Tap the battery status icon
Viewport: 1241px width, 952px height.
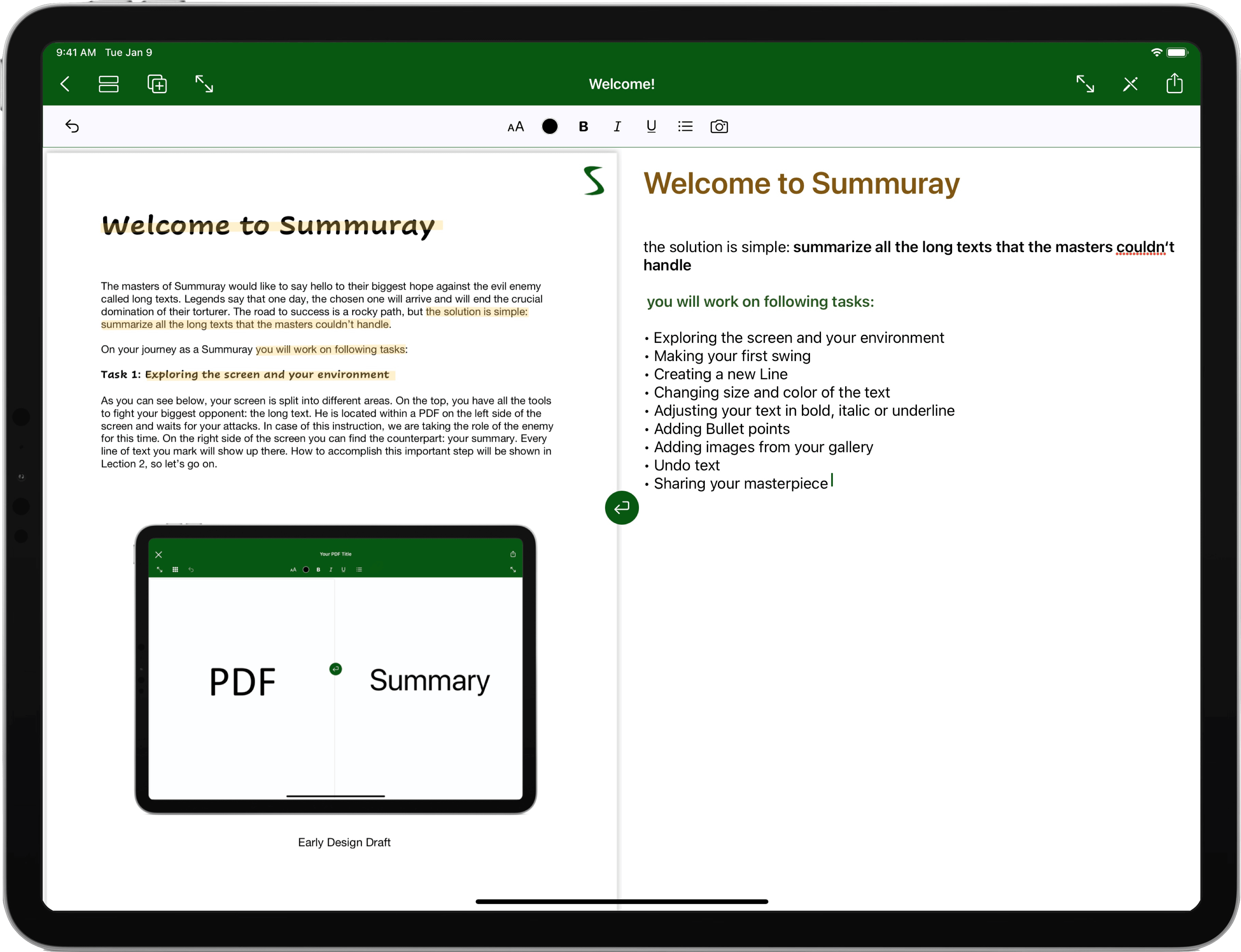(1177, 52)
